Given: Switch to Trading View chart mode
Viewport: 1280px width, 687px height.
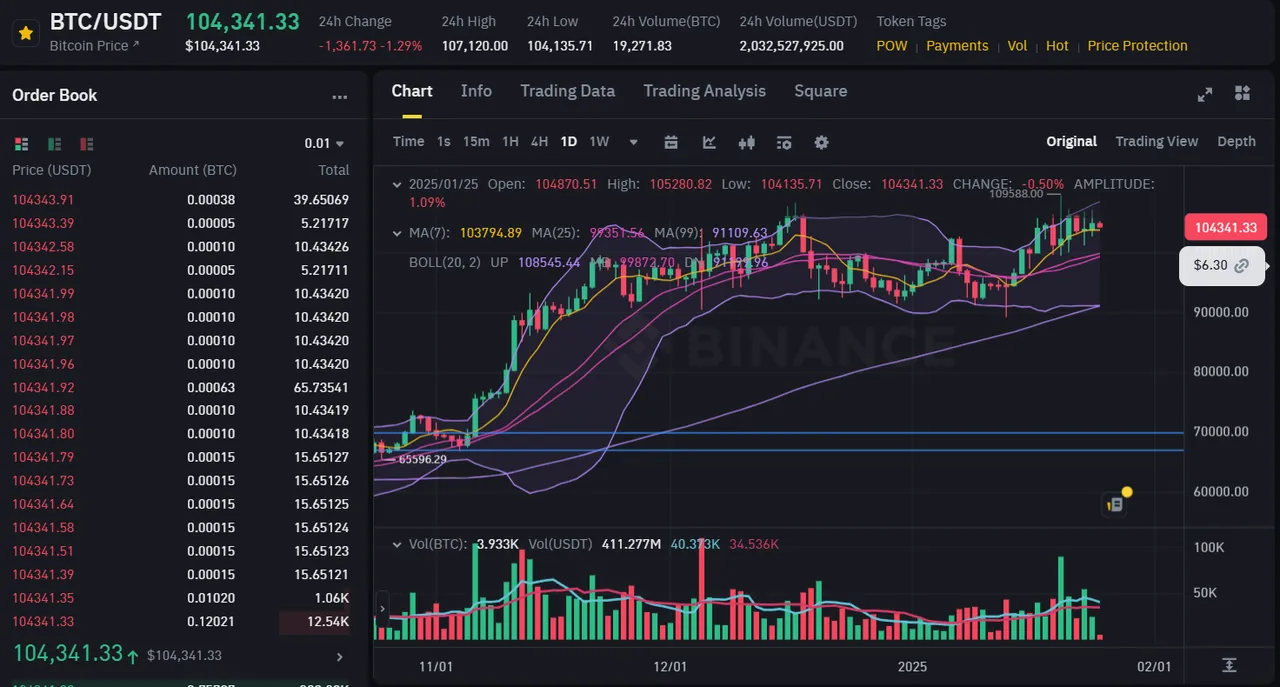Looking at the screenshot, I should coord(1156,142).
